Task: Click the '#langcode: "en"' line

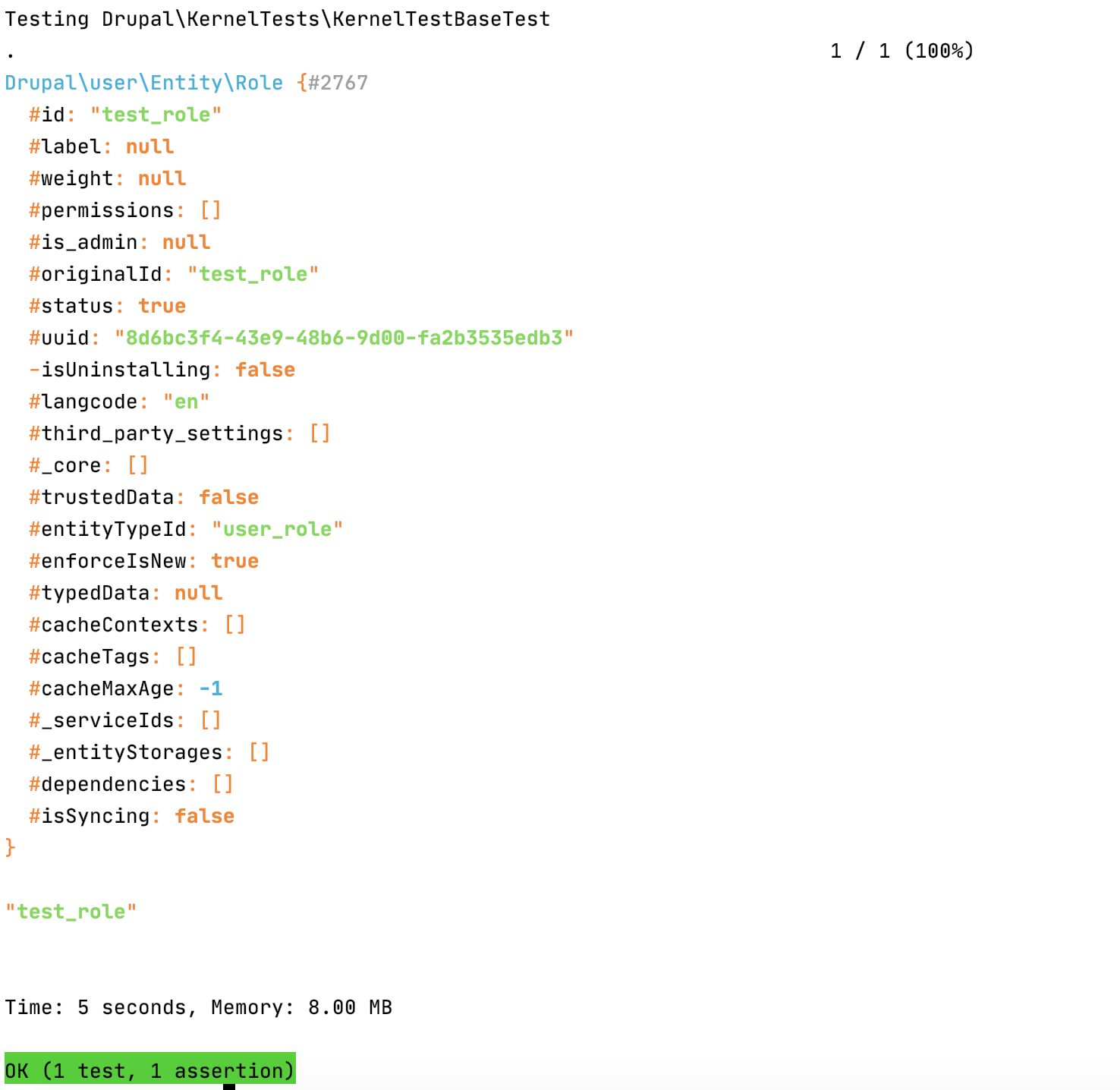Action: click(x=119, y=402)
